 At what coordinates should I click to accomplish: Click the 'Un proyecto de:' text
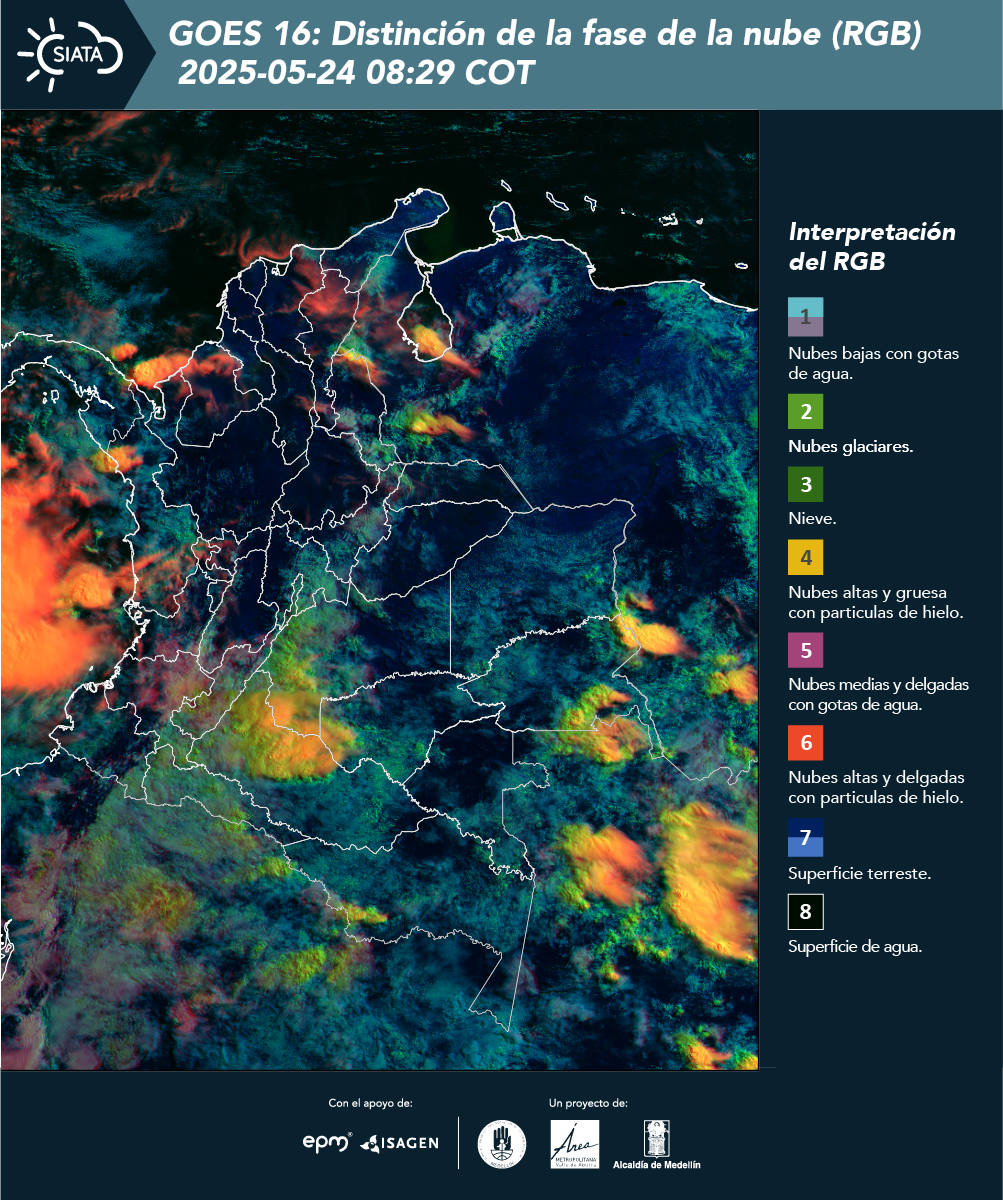[588, 1103]
